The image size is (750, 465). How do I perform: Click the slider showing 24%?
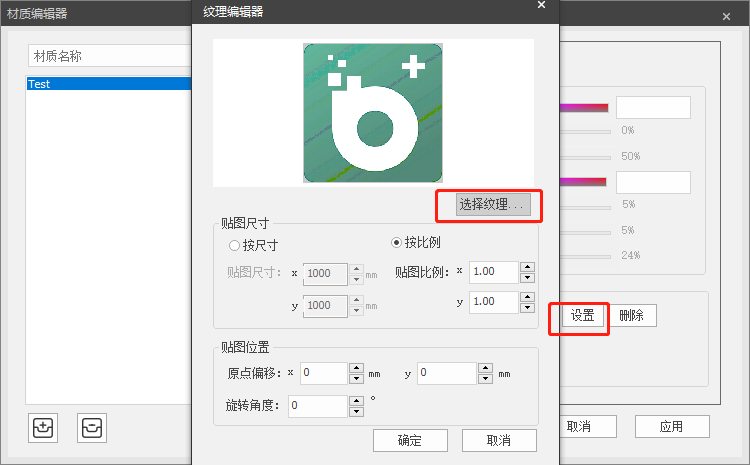point(585,256)
